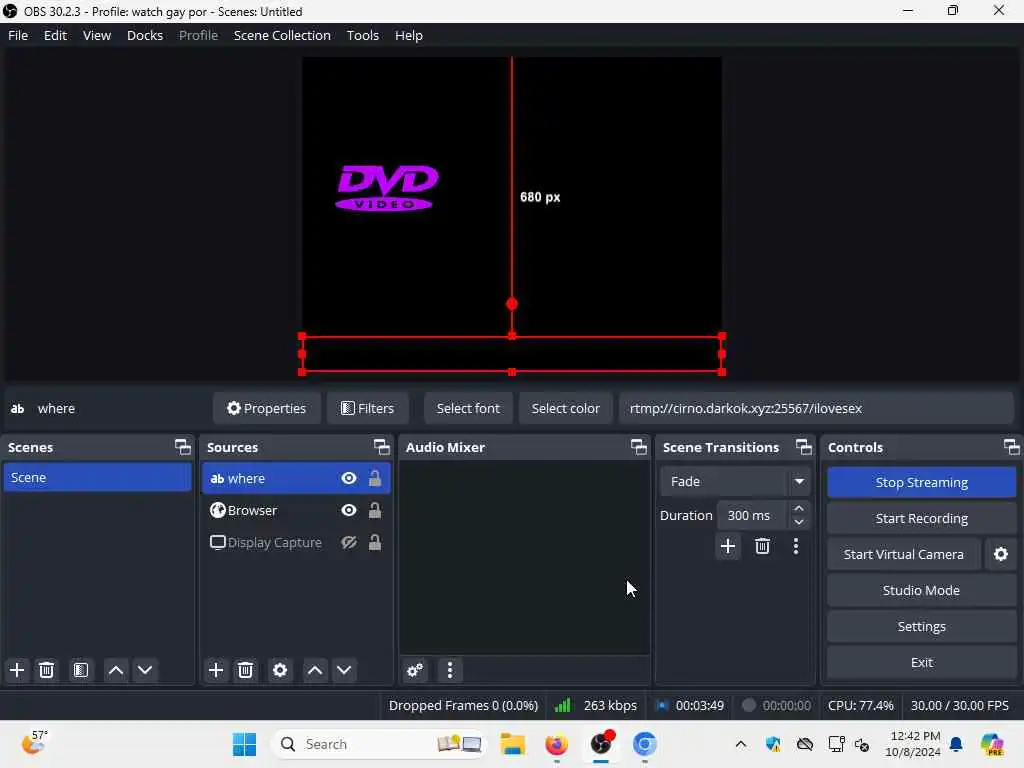Viewport: 1024px width, 768px height.
Task: Open OBS Settings from Controls
Action: 921,626
